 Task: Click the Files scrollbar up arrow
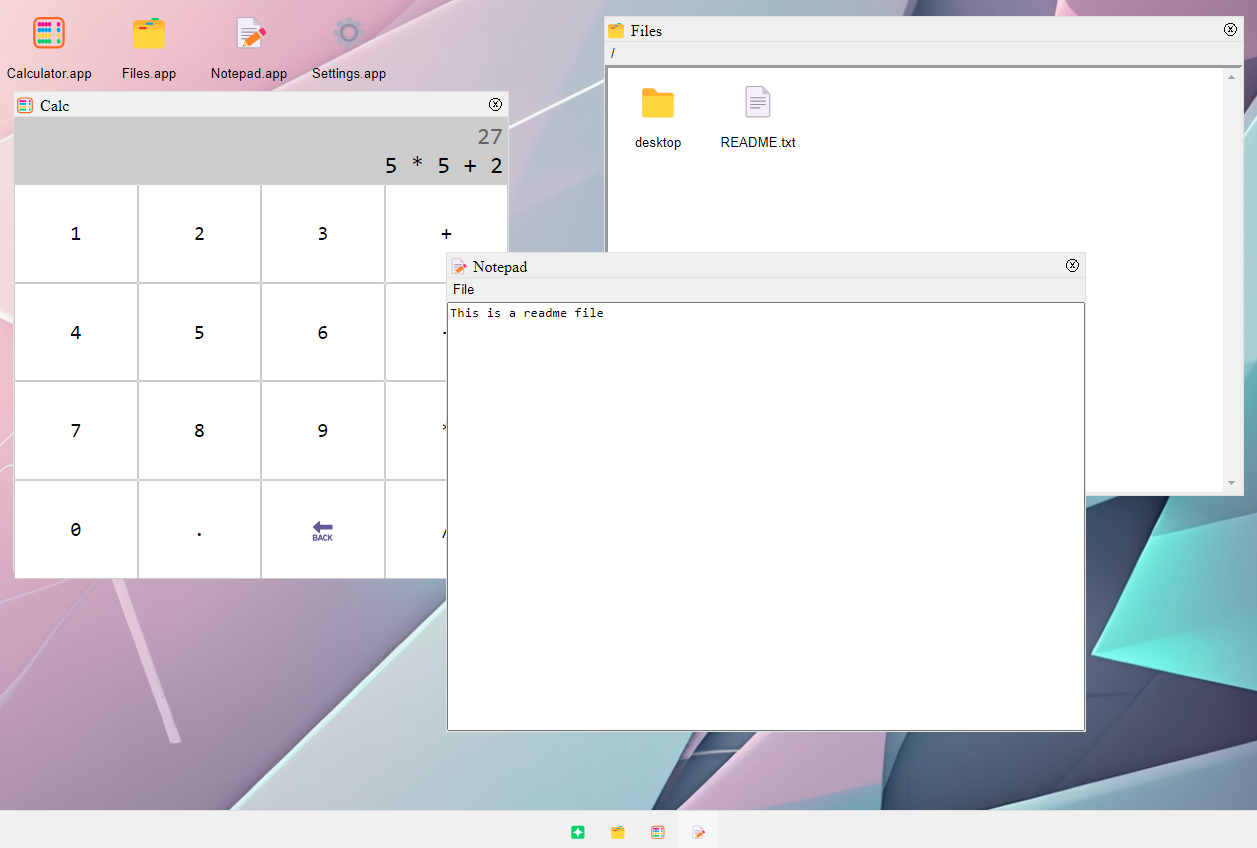(x=1231, y=77)
